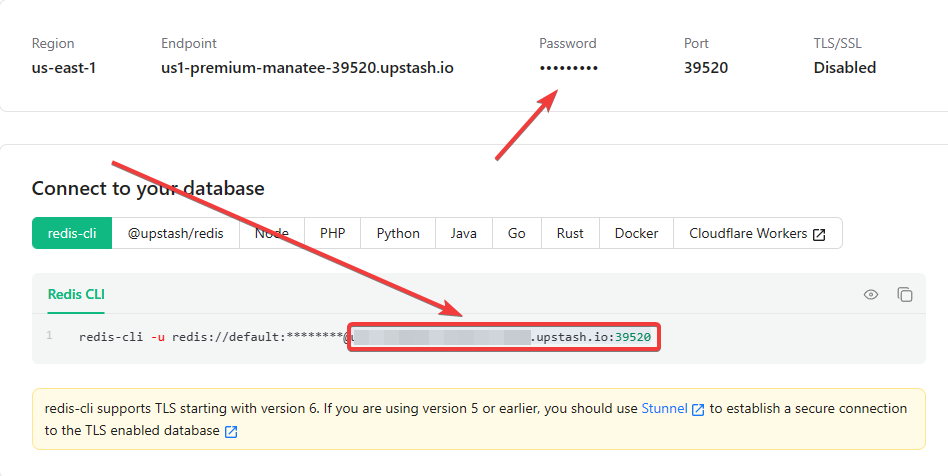Click the Password label
Image resolution: width=948 pixels, height=476 pixels.
pos(568,44)
